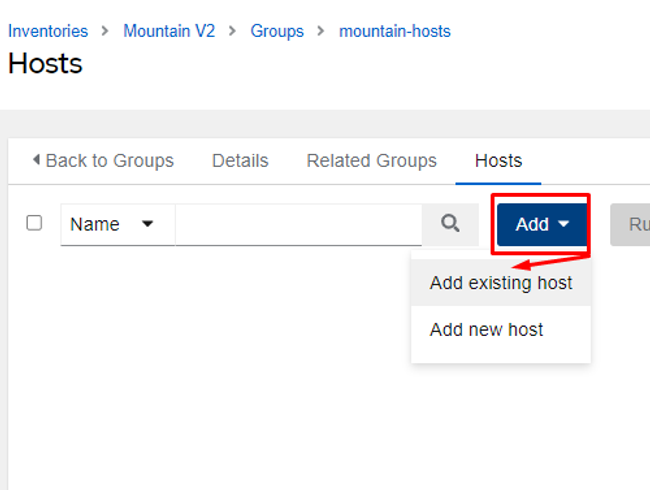Open the Mountain V2 breadcrumb link
Image resolution: width=650 pixels, height=490 pixels.
169,31
